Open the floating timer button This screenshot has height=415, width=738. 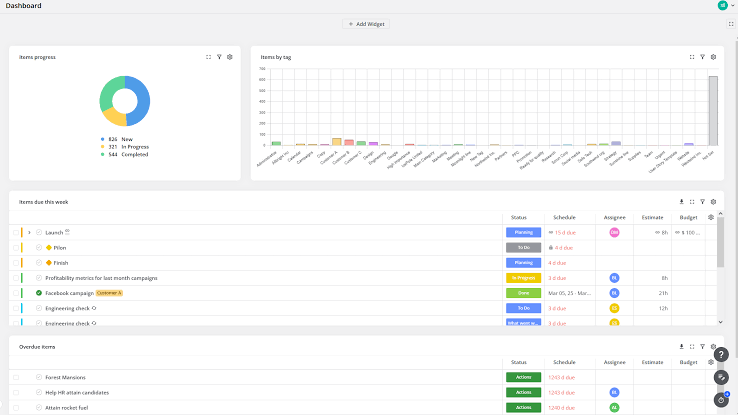click(x=721, y=400)
